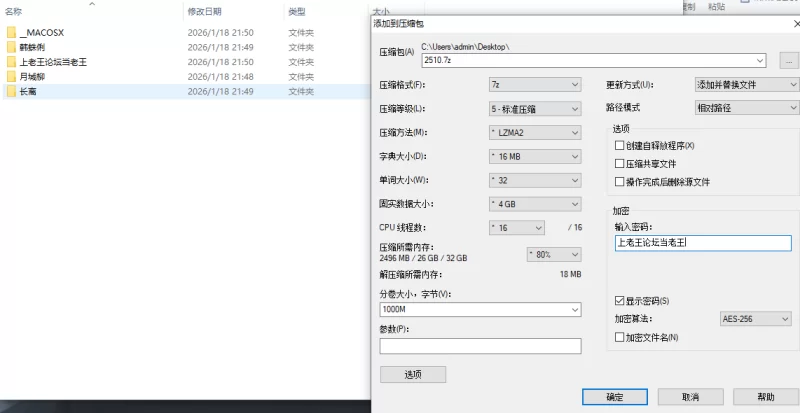This screenshot has height=413, width=800.
Task: Check 操作完成后删除源文件 box
Action: (619, 182)
